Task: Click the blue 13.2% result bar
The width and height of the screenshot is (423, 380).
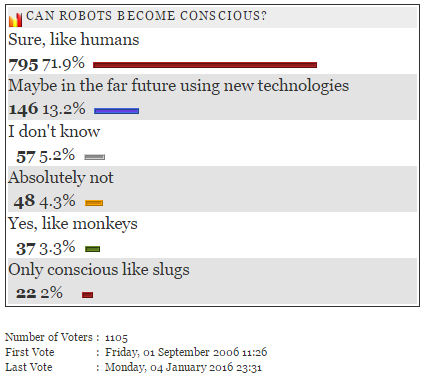Action: click(x=117, y=111)
